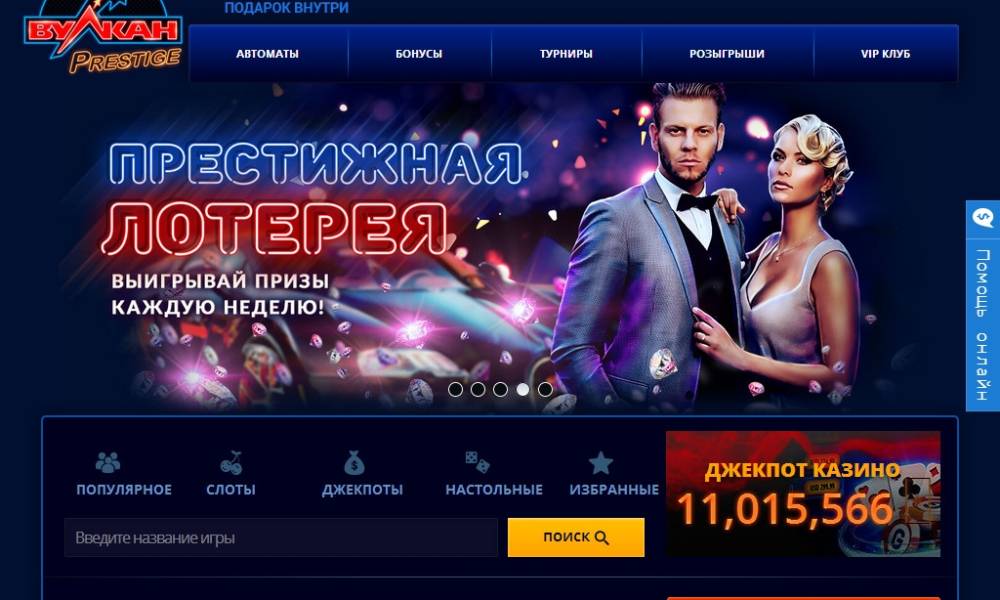Click the magnifier in Поиск button
The width and height of the screenshot is (1000, 600).
pos(601,538)
